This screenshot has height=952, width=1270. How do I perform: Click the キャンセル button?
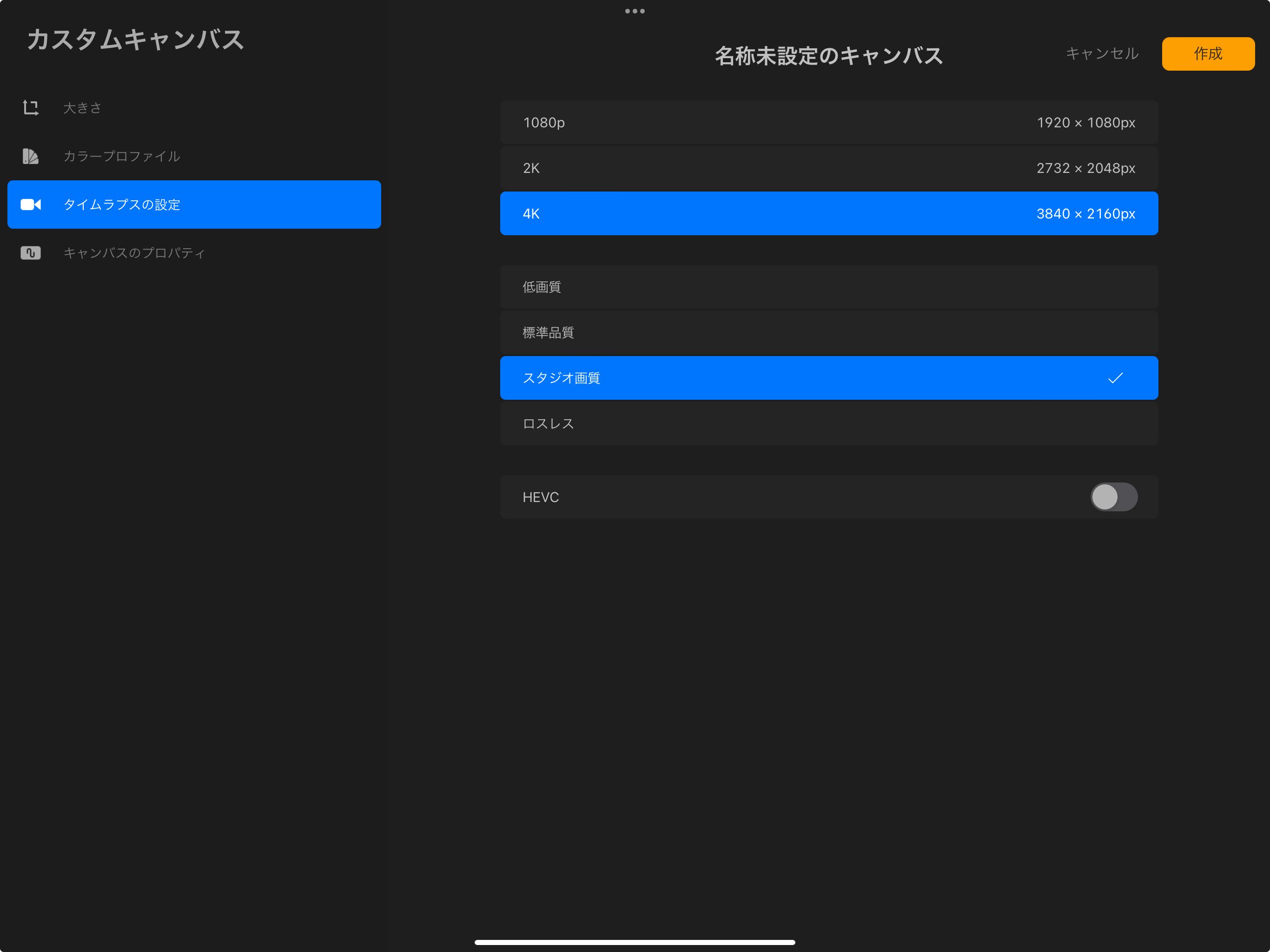tap(1102, 53)
